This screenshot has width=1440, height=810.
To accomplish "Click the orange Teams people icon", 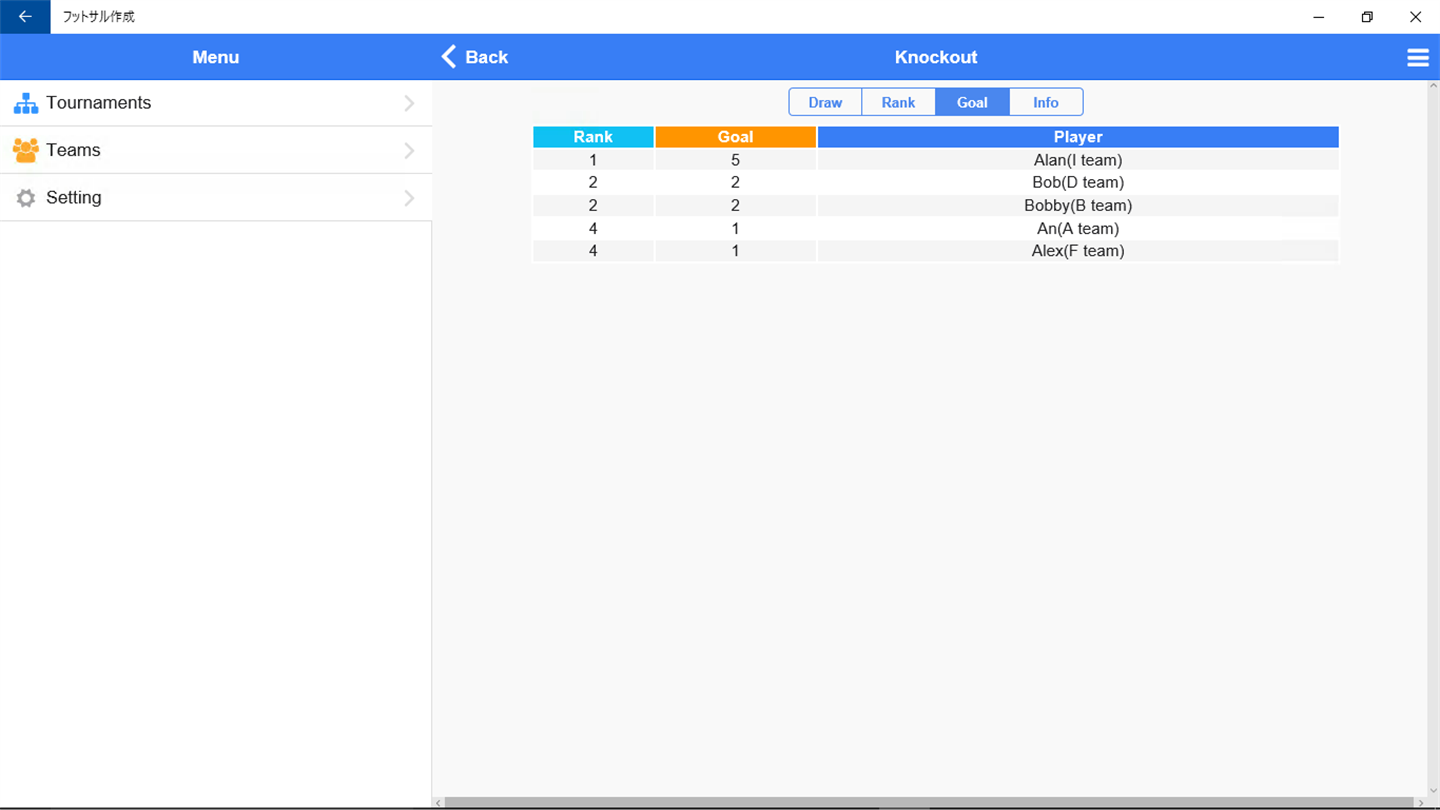I will (26, 150).
